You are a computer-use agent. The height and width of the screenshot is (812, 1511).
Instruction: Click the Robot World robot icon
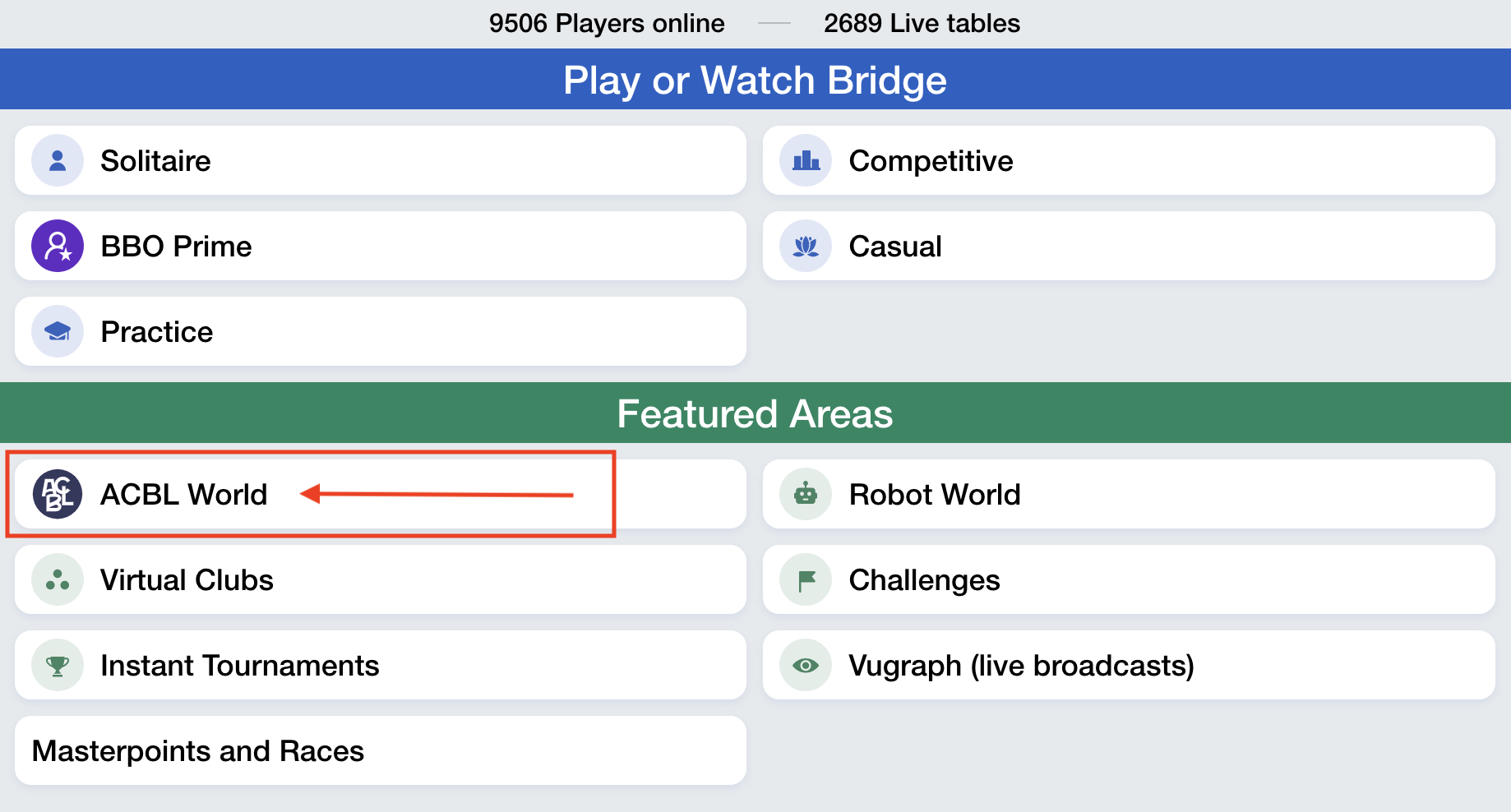(805, 494)
